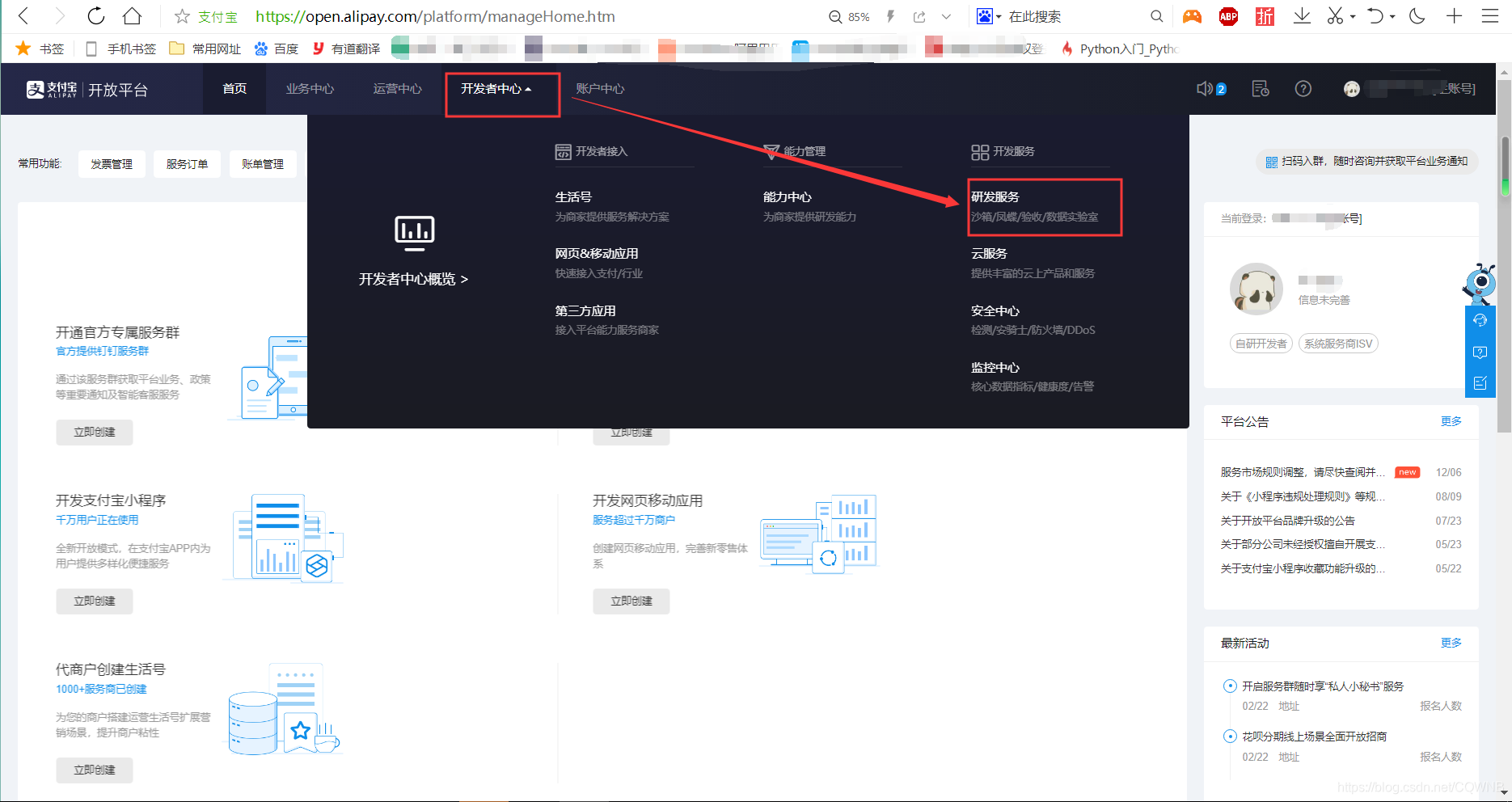The width and height of the screenshot is (1512, 802).
Task: Expand the address bar dropdown chevron
Action: [946, 16]
